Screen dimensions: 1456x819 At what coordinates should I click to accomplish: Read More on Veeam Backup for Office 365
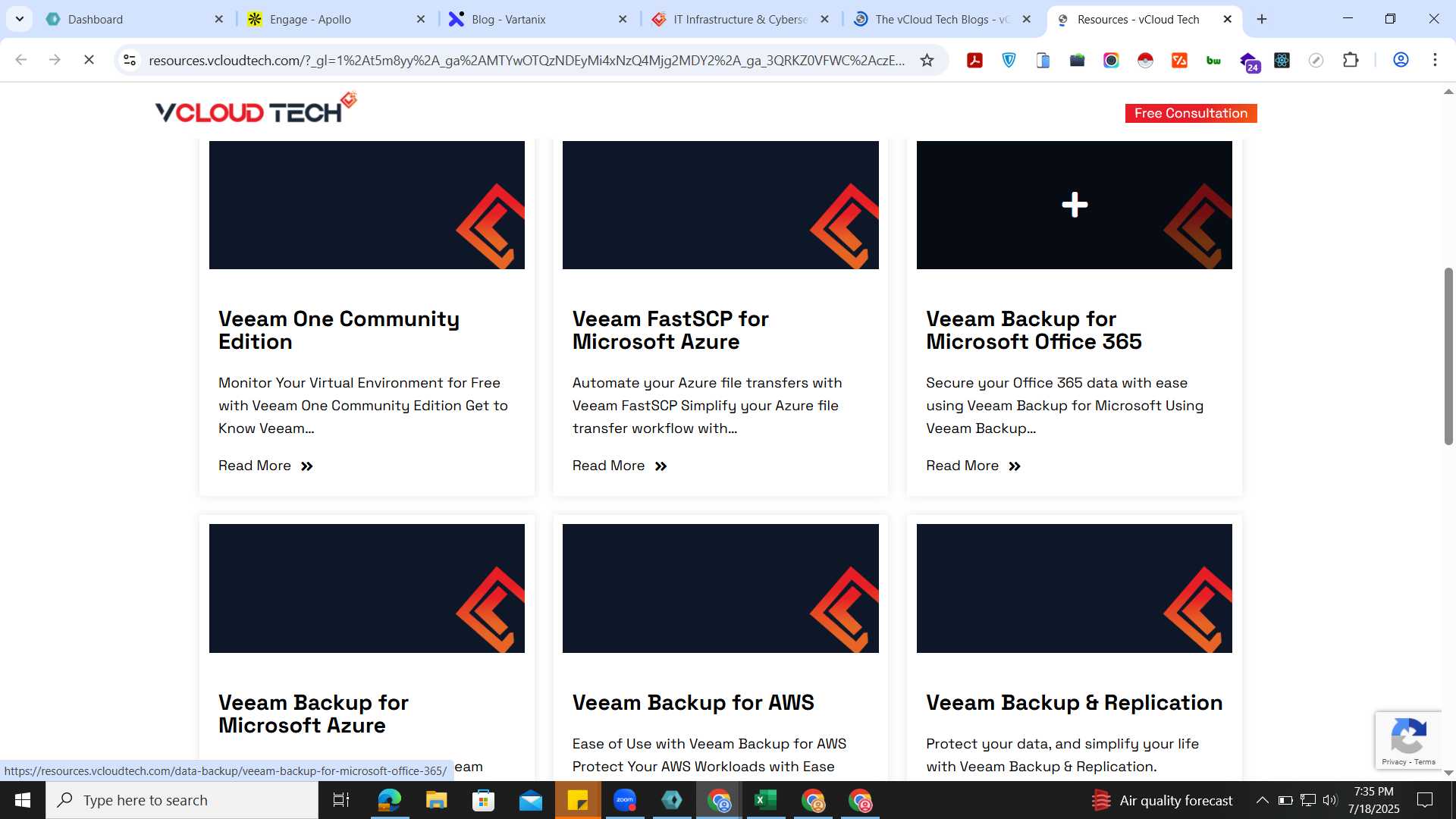pos(973,466)
